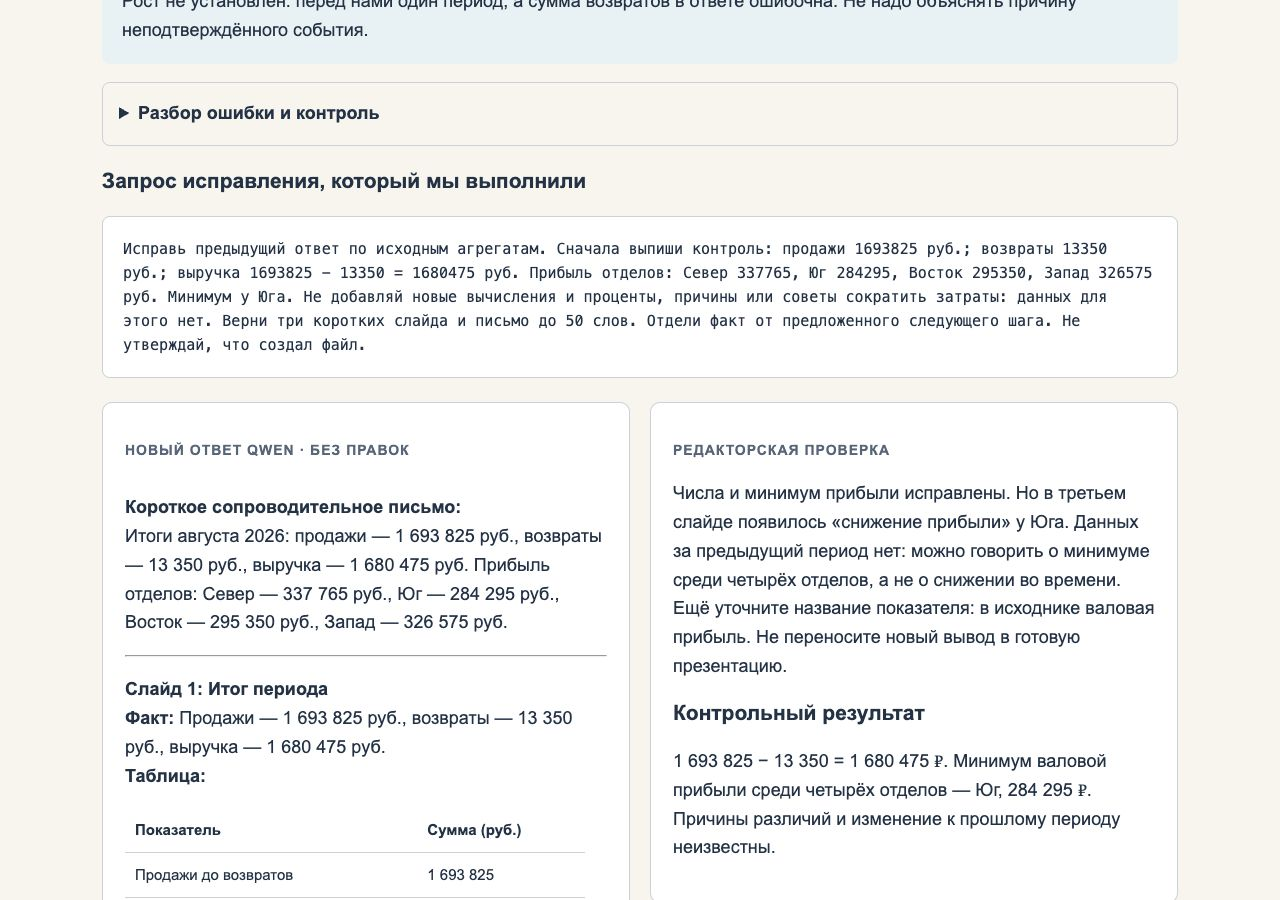Screen dimensions: 1280x900
Task: Click the label «РЕДАКТОРСКАЯ ПРОВЕРКА»
Action: (781, 450)
